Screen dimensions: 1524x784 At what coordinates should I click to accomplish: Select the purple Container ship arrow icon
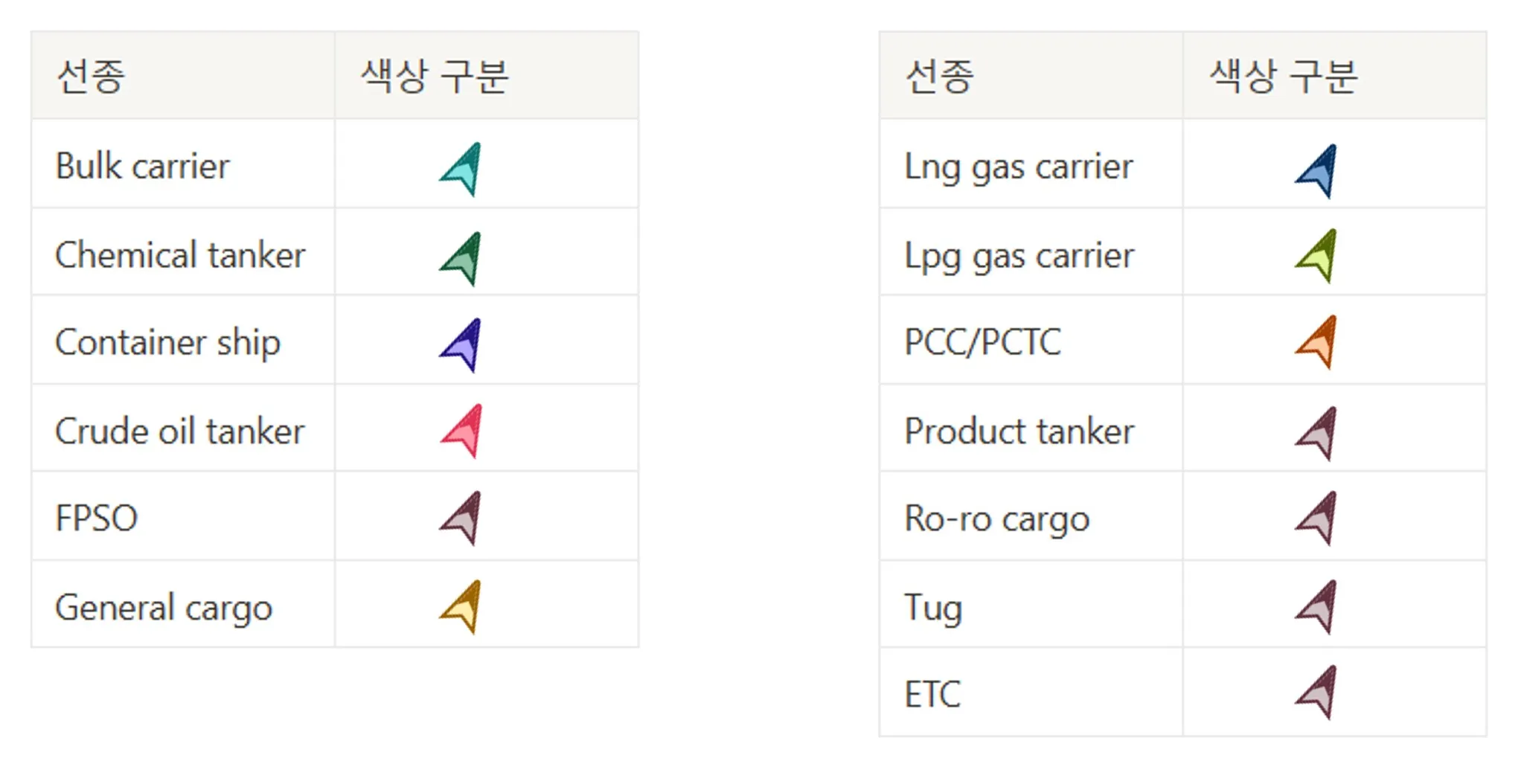pyautogui.click(x=464, y=345)
